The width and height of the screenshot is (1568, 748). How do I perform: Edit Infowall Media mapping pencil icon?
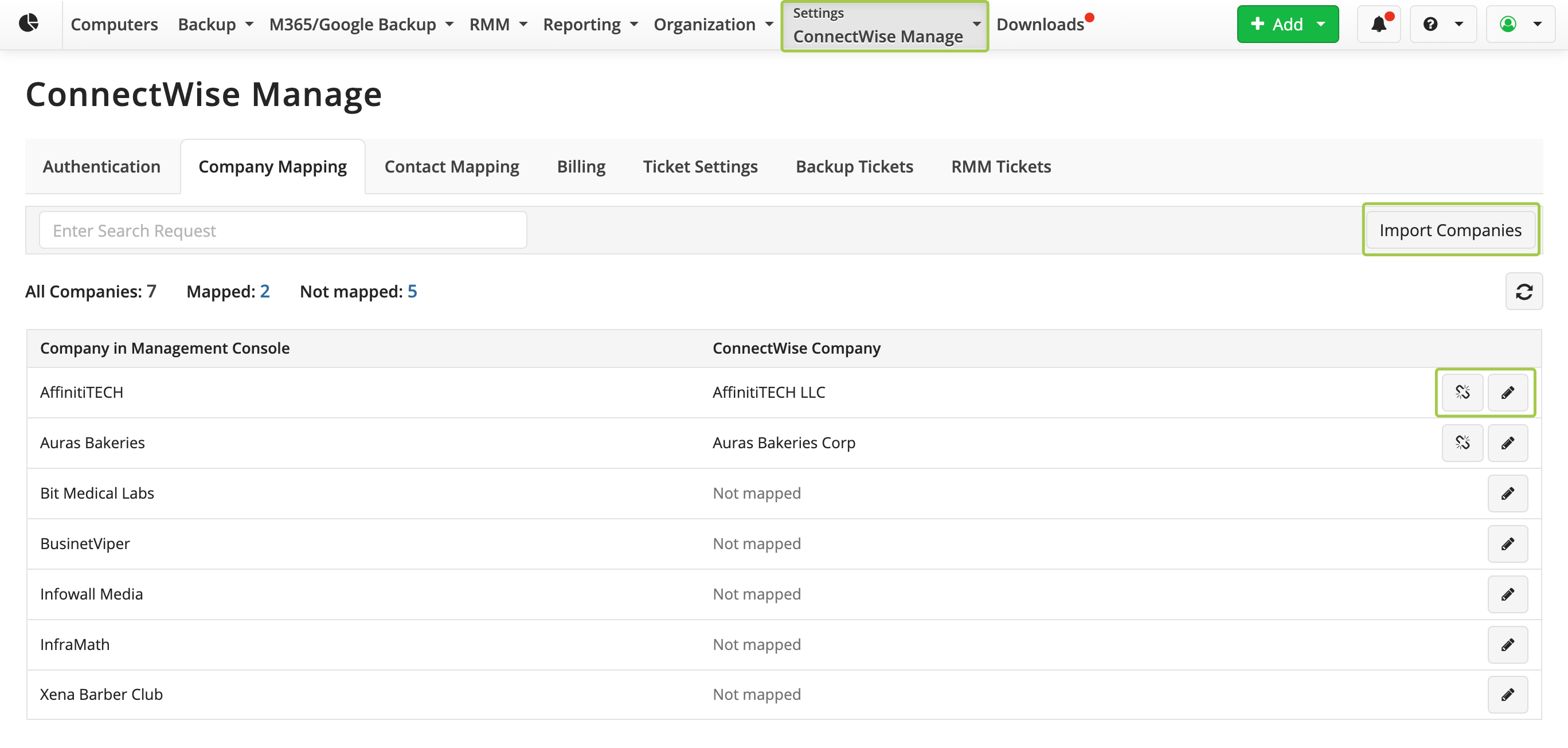click(1507, 594)
